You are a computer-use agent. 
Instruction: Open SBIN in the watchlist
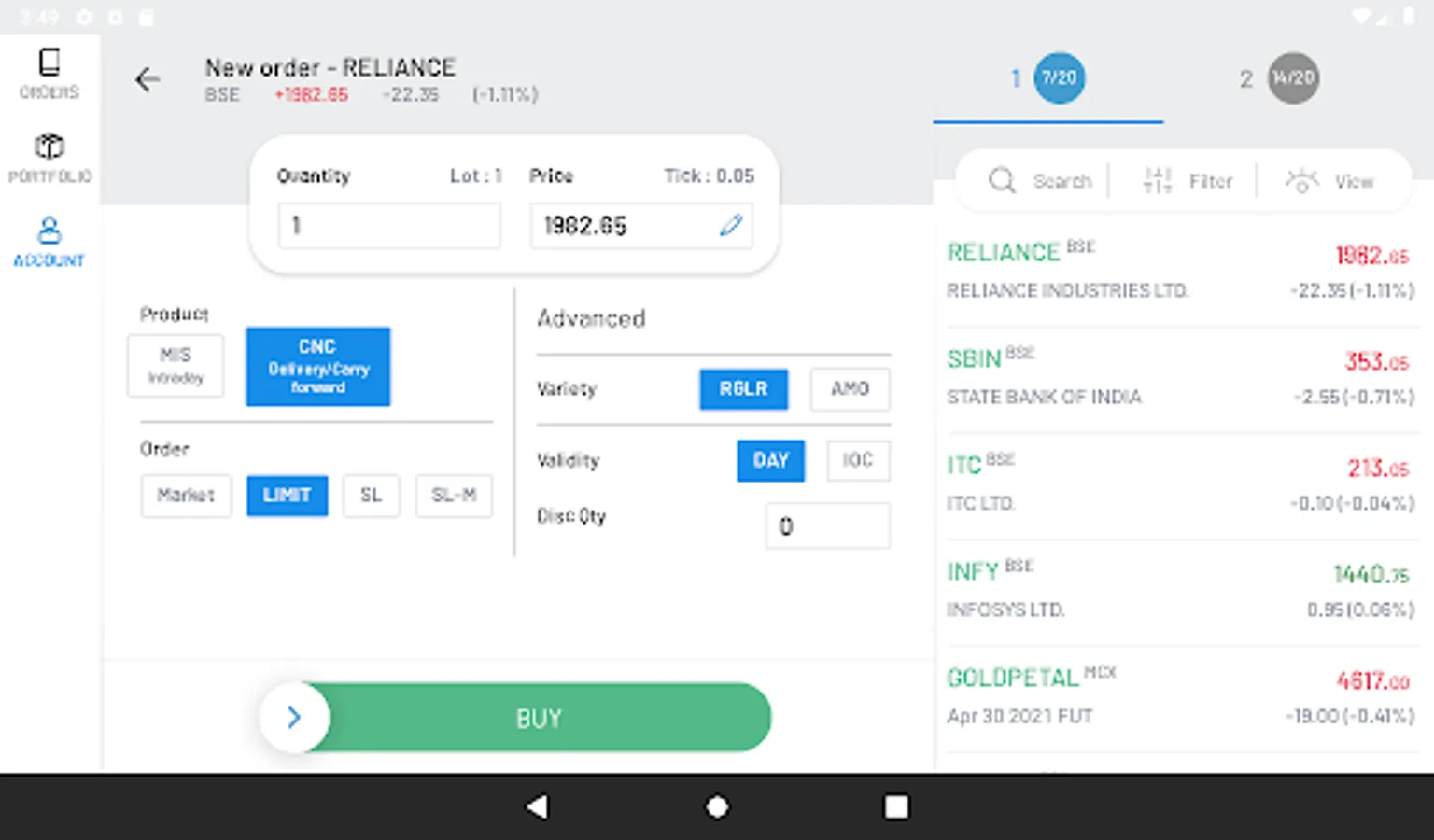coord(1180,378)
